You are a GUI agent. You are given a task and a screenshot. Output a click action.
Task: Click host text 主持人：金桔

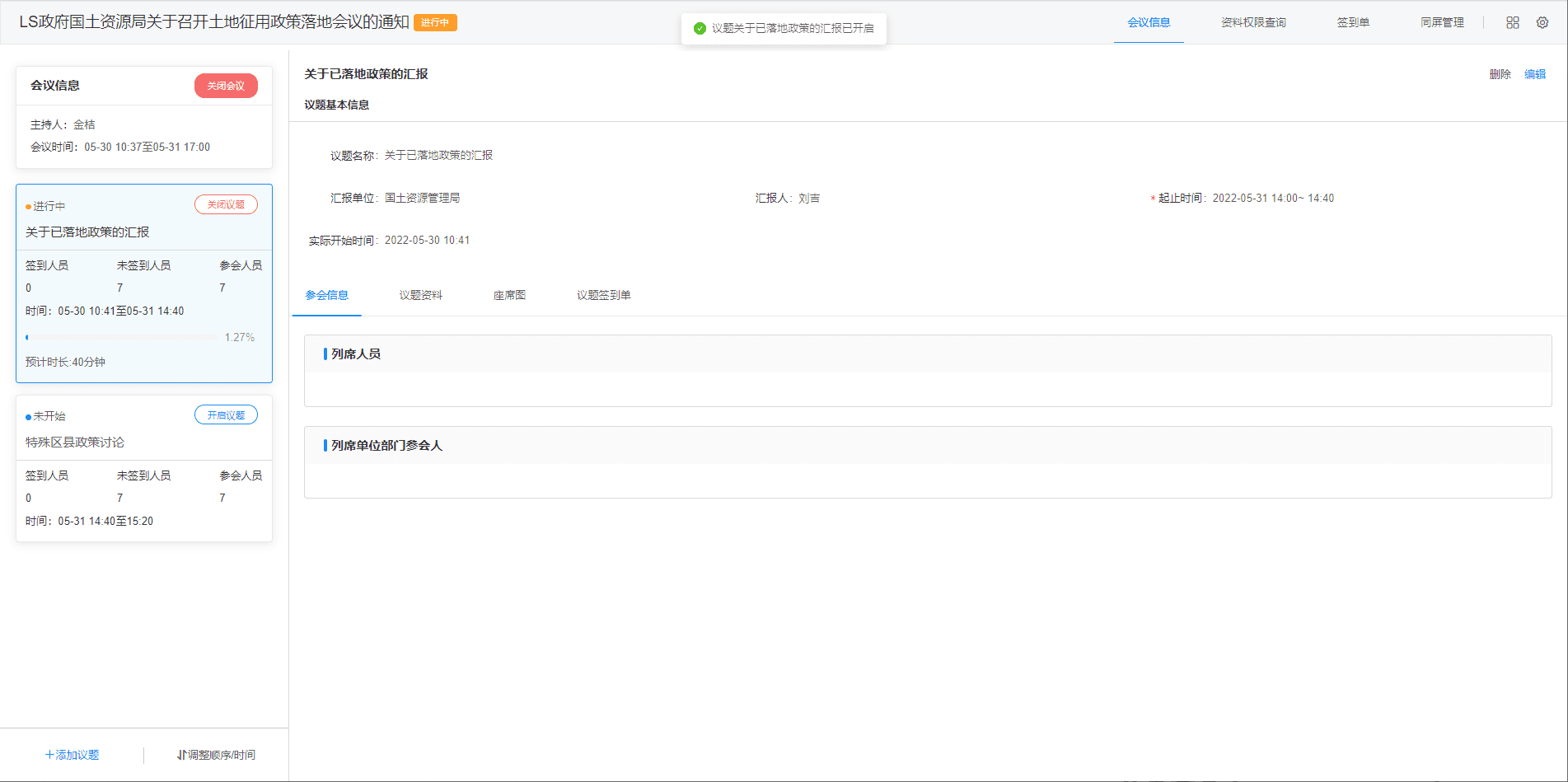click(x=63, y=124)
